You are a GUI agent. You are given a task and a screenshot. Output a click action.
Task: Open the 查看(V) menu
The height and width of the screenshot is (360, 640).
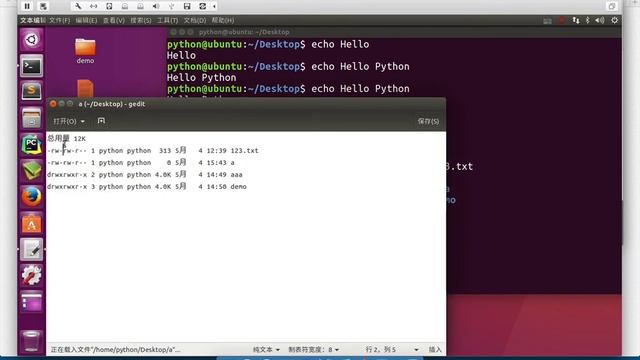[x=114, y=20]
